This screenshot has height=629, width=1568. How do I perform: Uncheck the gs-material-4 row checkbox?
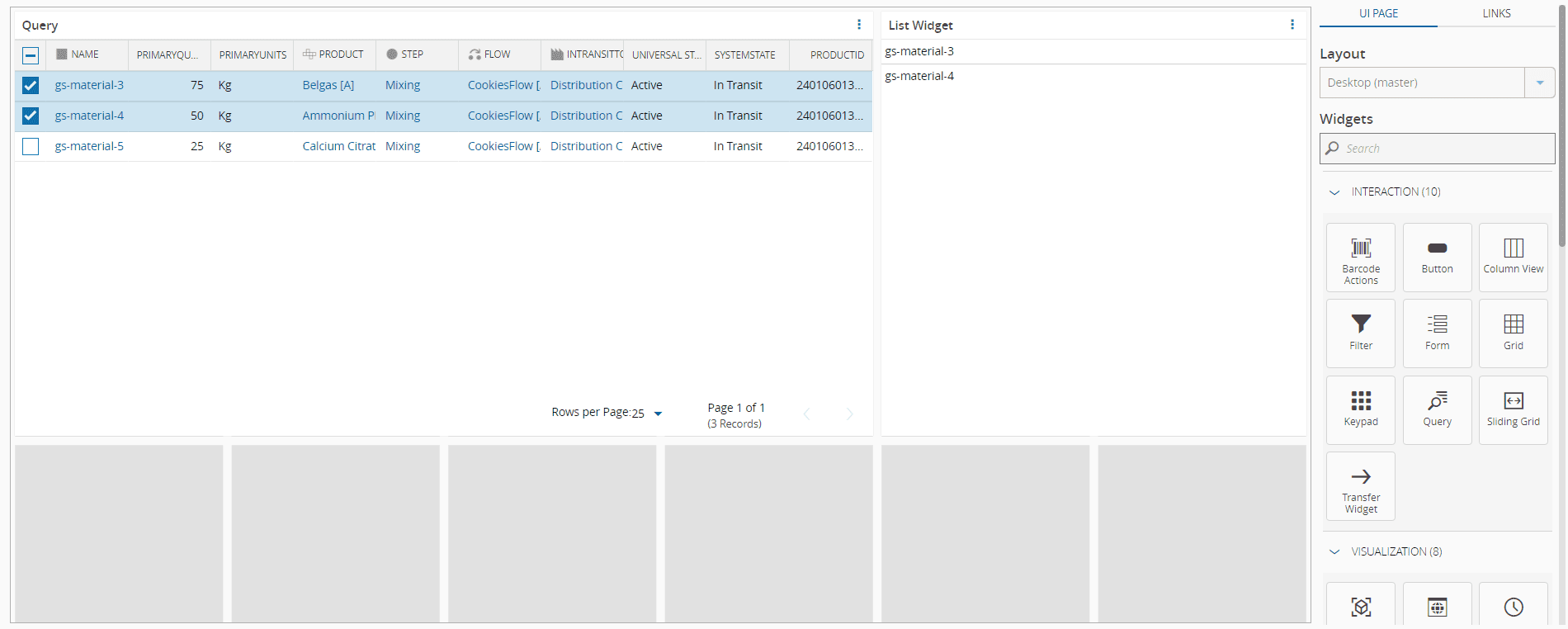pos(31,116)
